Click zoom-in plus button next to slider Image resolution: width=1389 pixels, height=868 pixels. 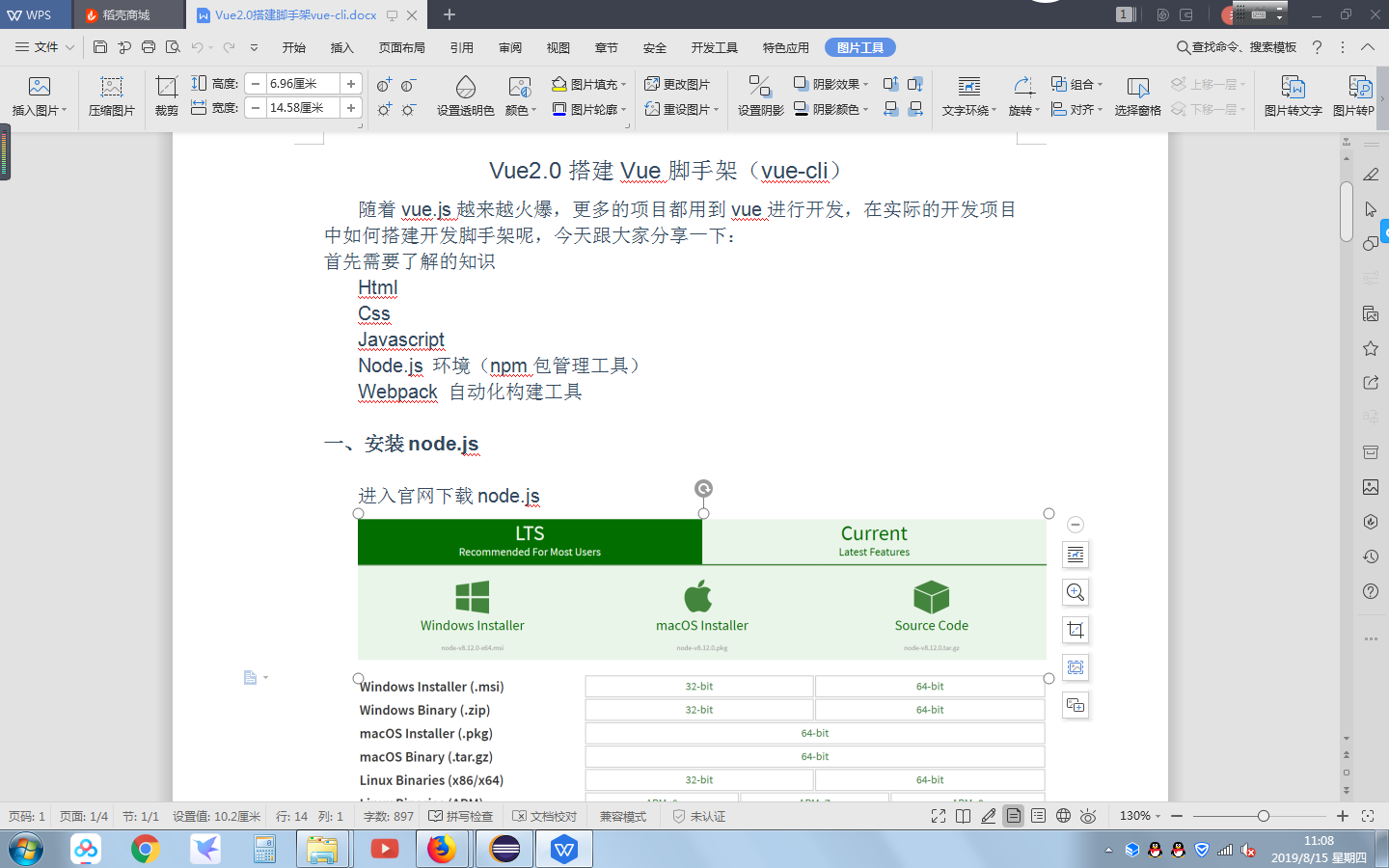click(x=1343, y=816)
